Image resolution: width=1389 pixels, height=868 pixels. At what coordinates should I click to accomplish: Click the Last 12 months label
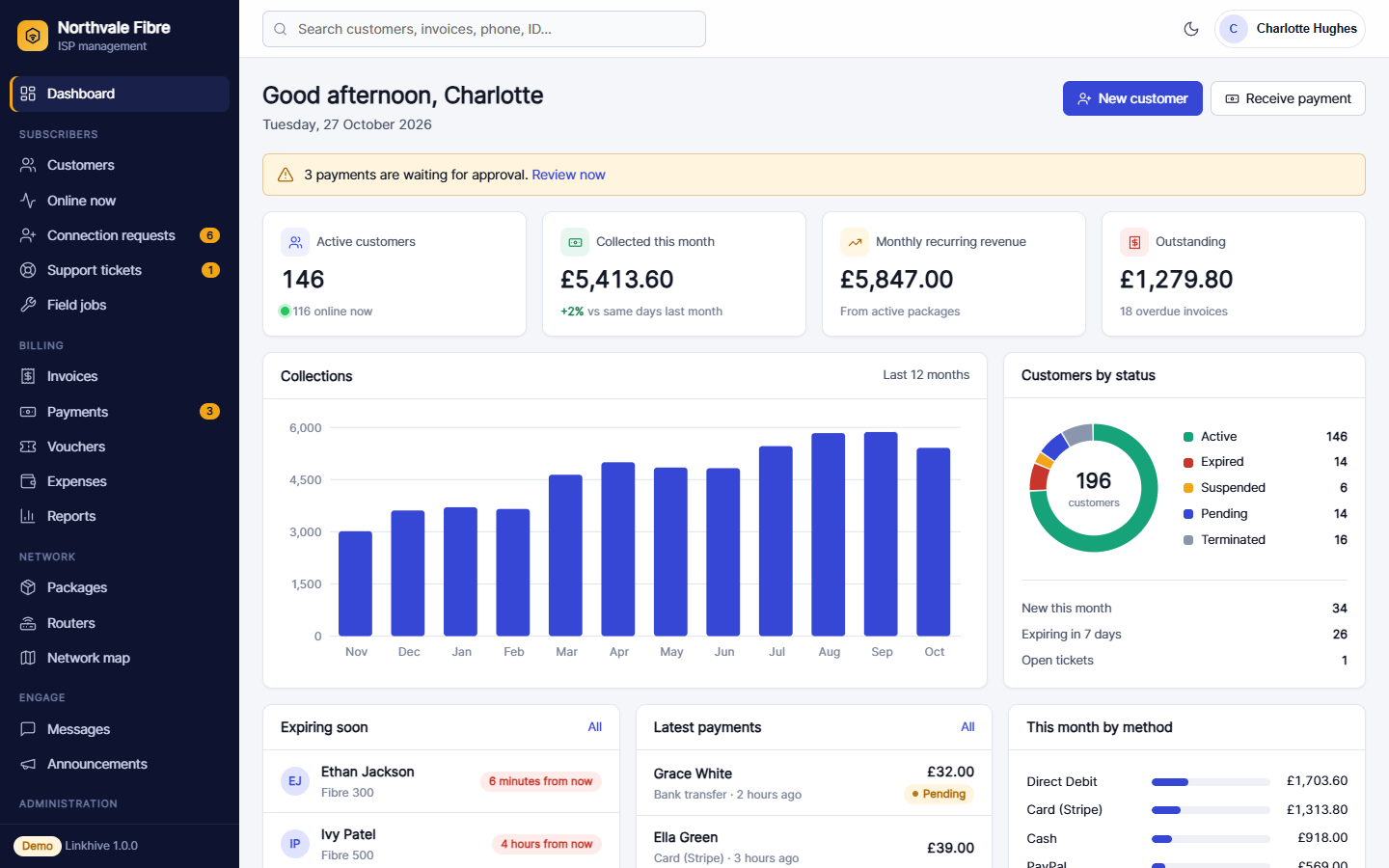point(926,375)
